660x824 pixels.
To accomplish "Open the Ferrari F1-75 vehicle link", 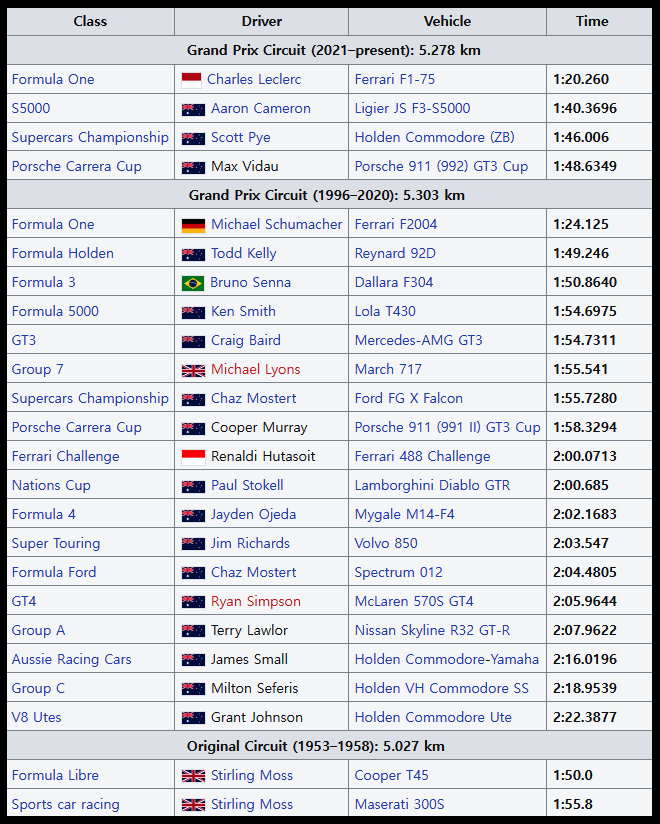I will pos(395,79).
